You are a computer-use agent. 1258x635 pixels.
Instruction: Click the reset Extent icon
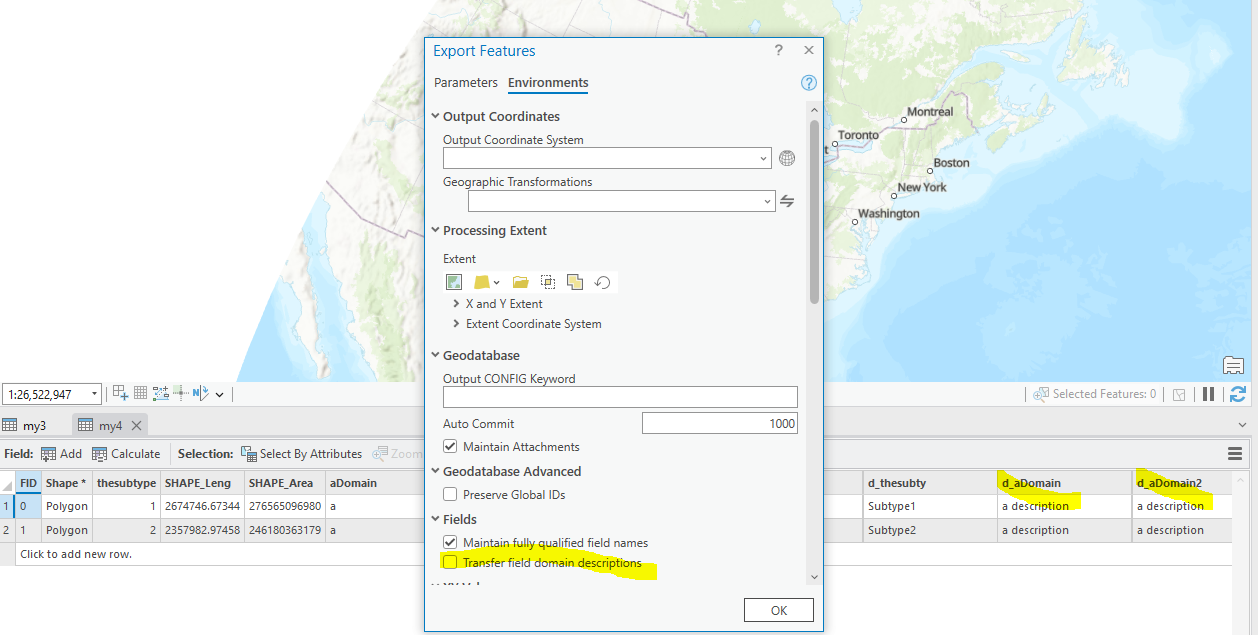603,281
